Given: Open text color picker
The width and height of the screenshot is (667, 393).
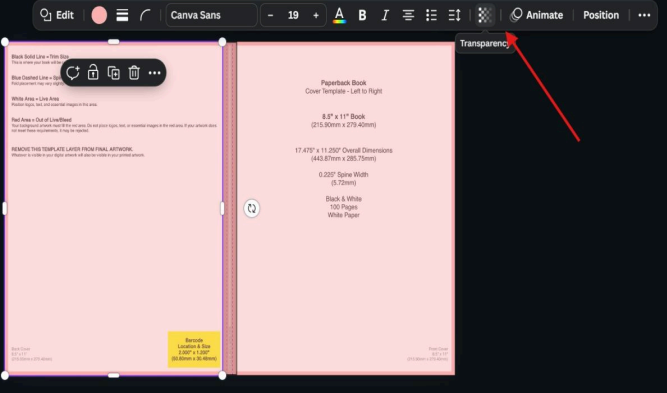Looking at the screenshot, I should pyautogui.click(x=339, y=15).
